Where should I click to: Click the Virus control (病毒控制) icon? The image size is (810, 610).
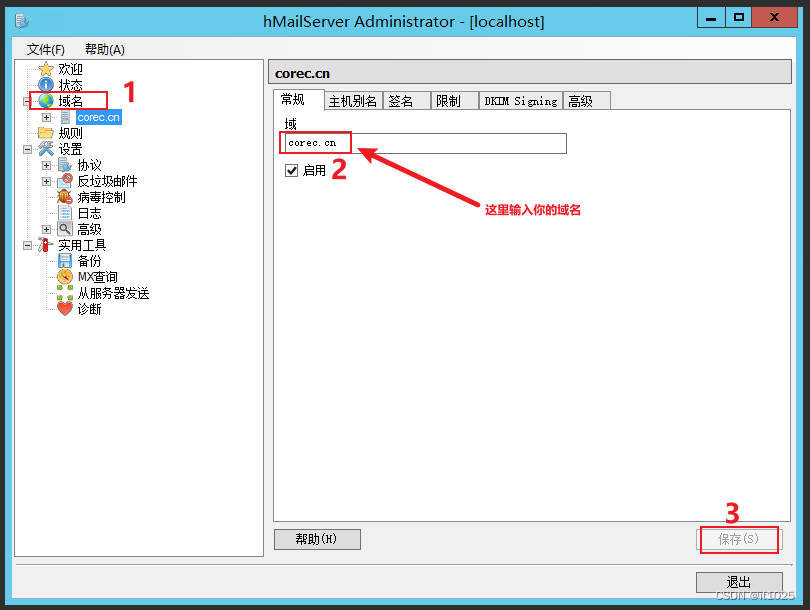(65, 197)
